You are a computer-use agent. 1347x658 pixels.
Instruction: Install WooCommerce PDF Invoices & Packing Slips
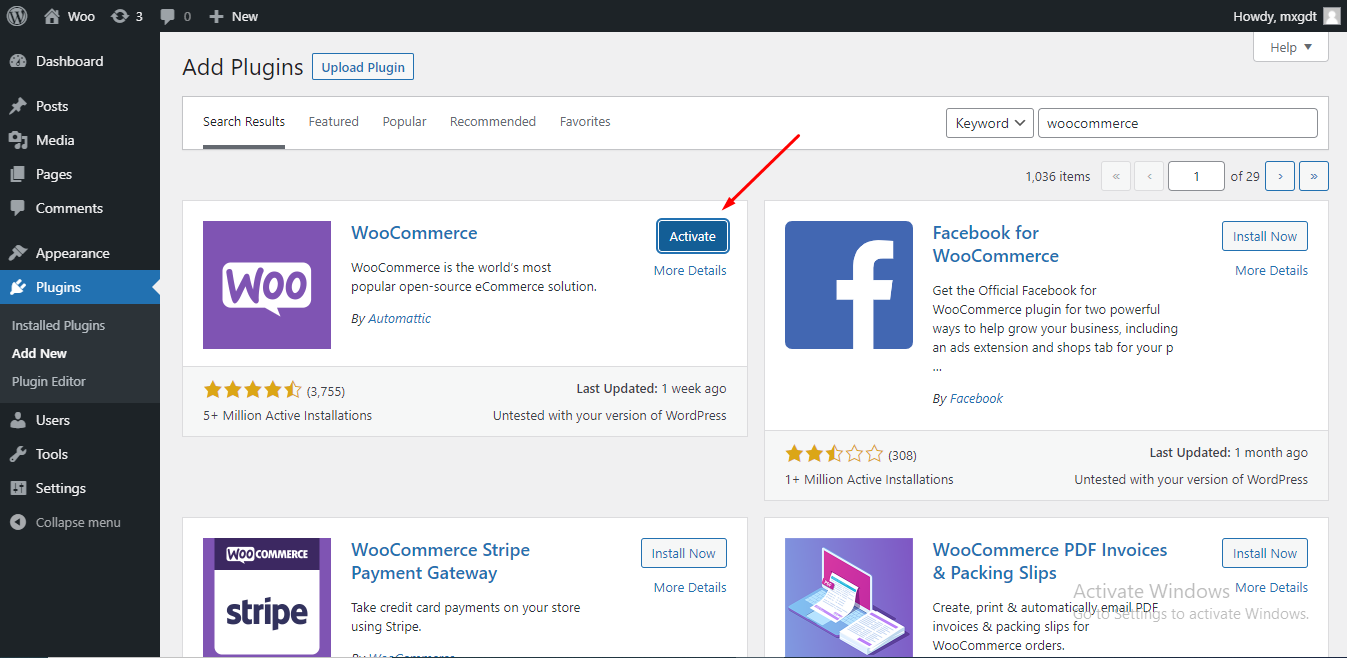tap(1265, 553)
